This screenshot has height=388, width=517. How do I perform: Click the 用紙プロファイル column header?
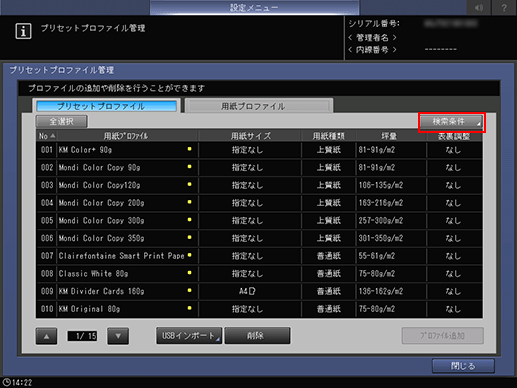pos(127,136)
